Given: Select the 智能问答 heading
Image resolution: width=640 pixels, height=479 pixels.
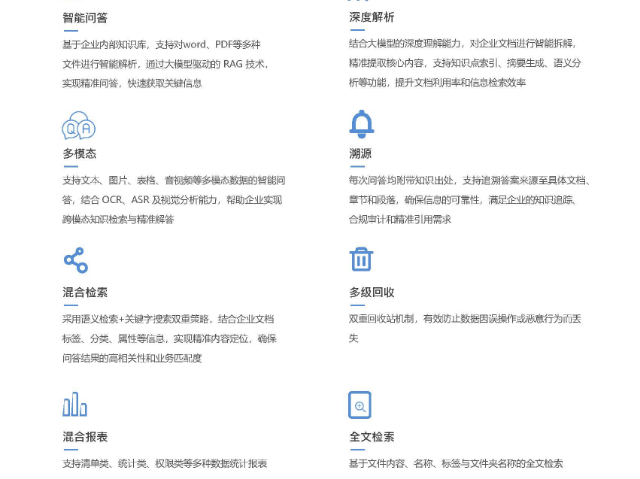Looking at the screenshot, I should pos(85,18).
